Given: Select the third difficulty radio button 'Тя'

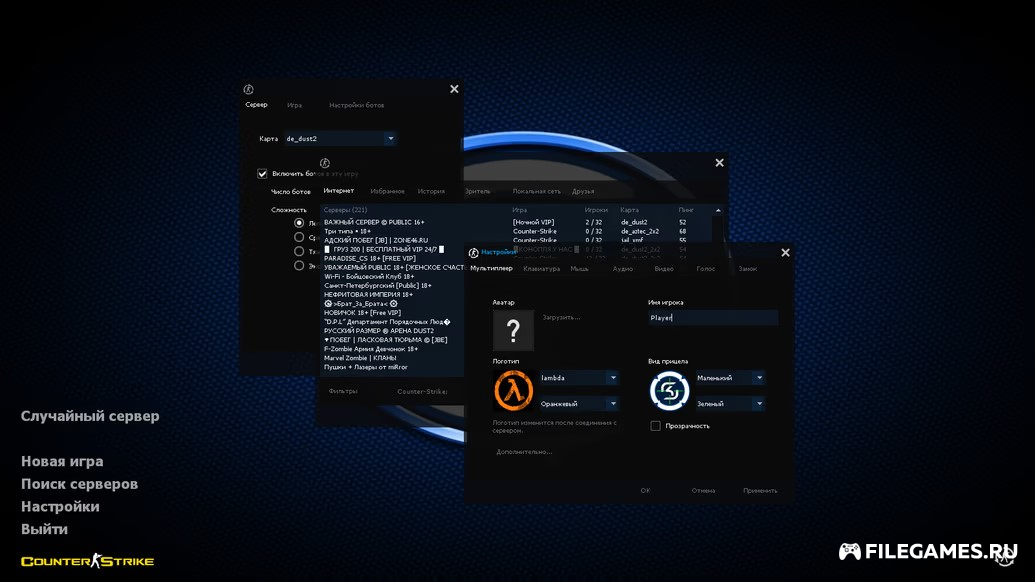Looking at the screenshot, I should coord(299,251).
